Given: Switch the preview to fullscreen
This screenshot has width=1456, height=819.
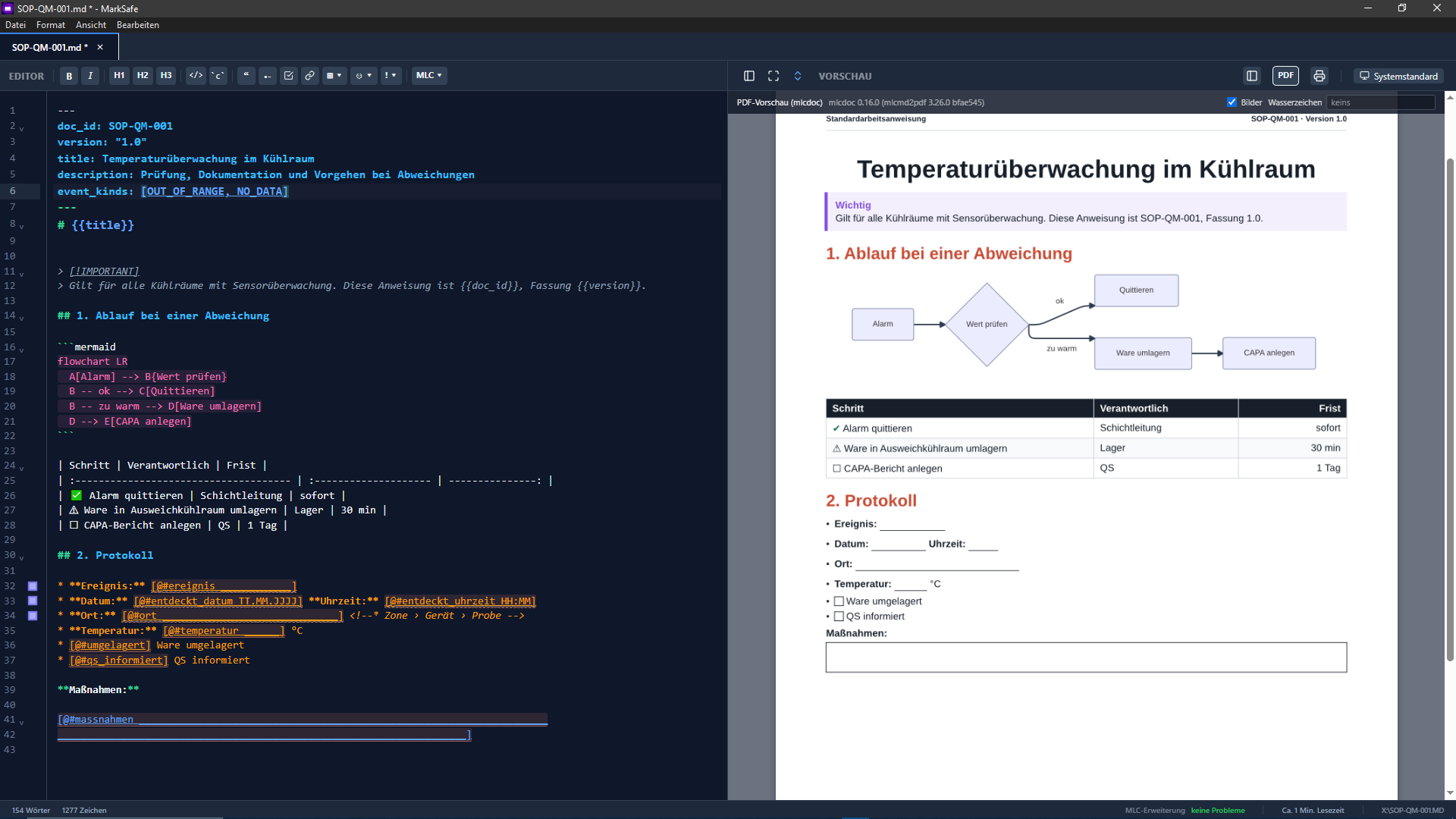Looking at the screenshot, I should click(773, 76).
